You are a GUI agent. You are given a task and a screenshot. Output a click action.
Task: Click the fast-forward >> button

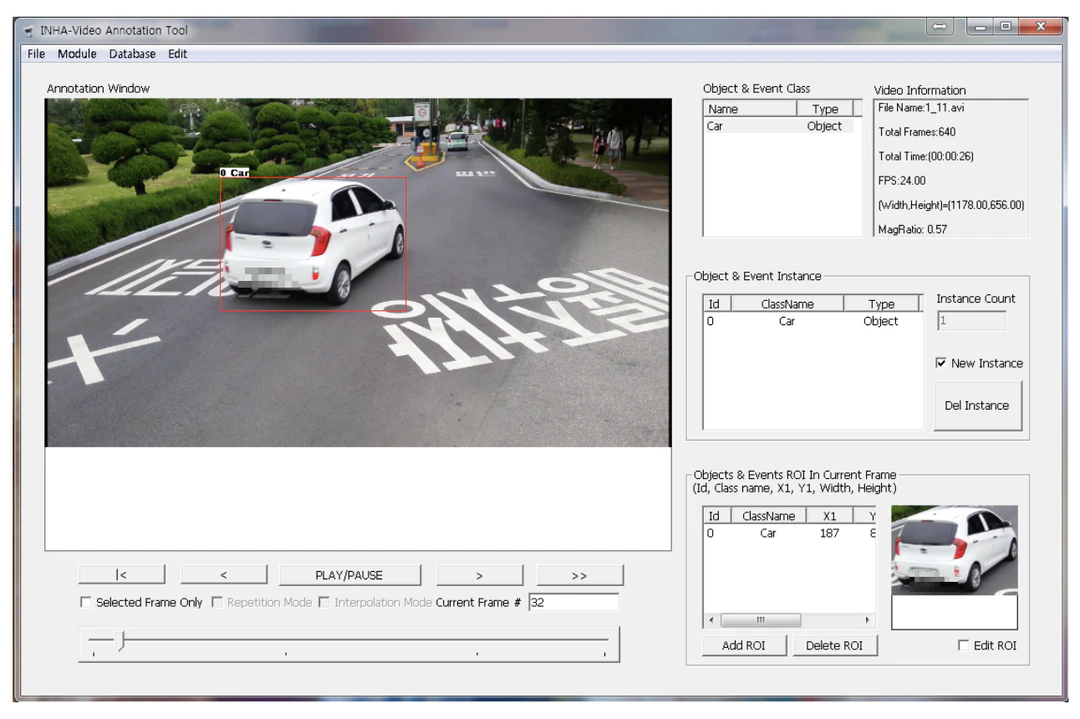coord(579,575)
